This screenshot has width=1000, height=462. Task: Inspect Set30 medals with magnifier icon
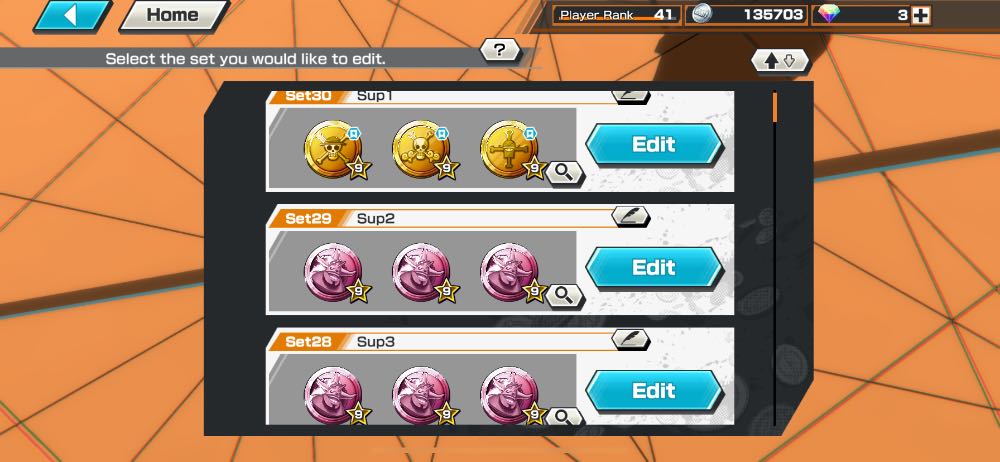pyautogui.click(x=565, y=172)
